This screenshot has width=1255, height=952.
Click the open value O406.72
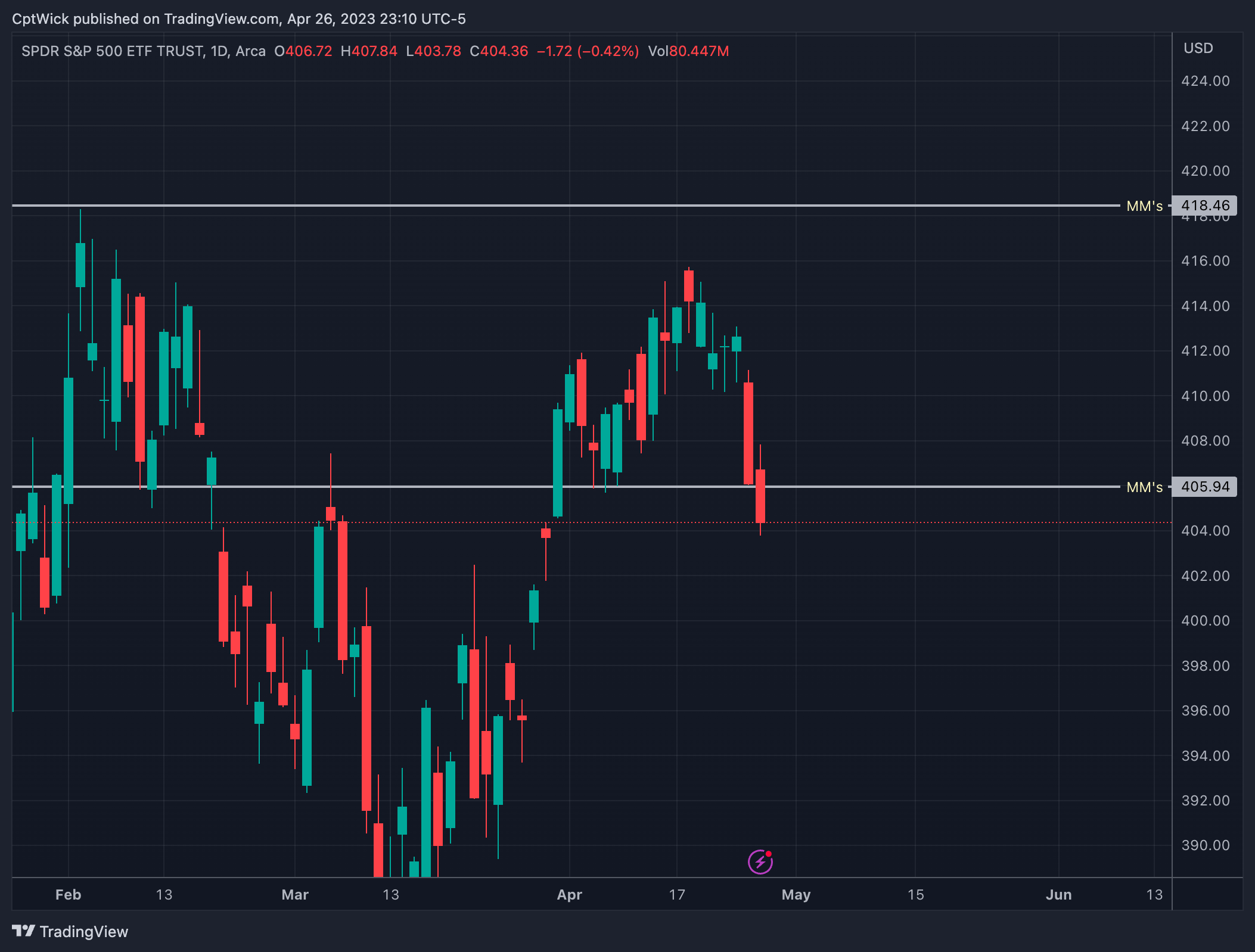303,51
